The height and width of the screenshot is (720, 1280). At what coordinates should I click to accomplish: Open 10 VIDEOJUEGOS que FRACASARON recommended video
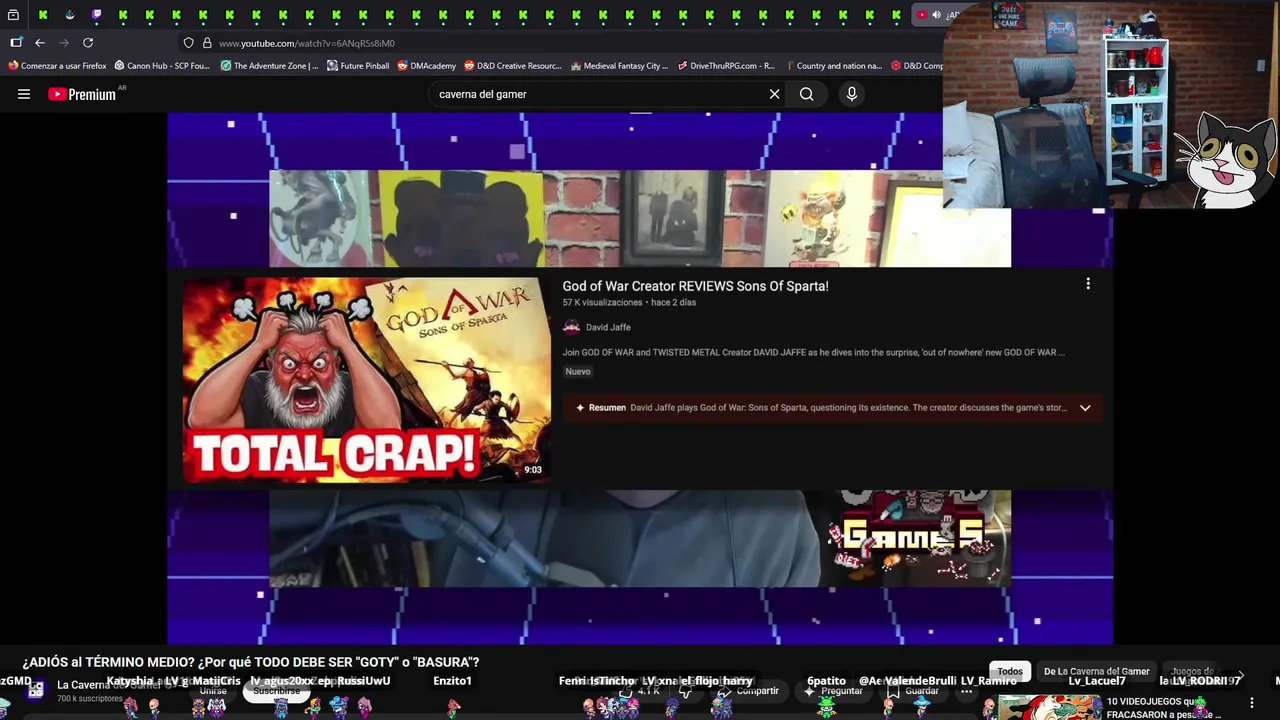[x=1163, y=708]
